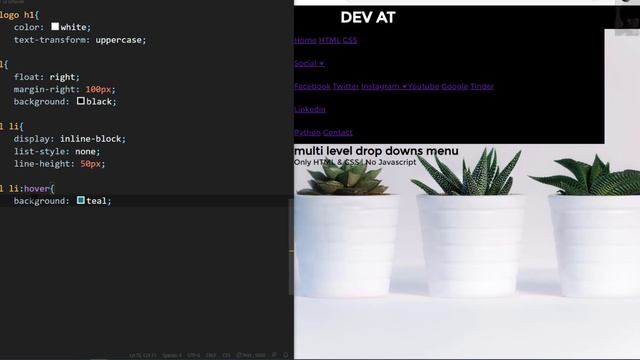Open the HTML nav link
The height and width of the screenshot is (360, 640).
tap(329, 40)
